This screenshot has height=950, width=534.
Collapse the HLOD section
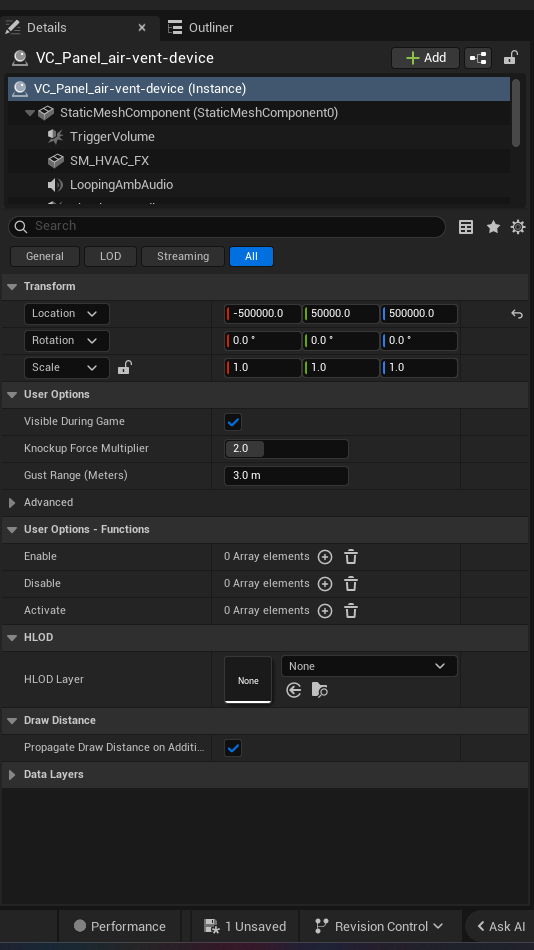coord(12,637)
